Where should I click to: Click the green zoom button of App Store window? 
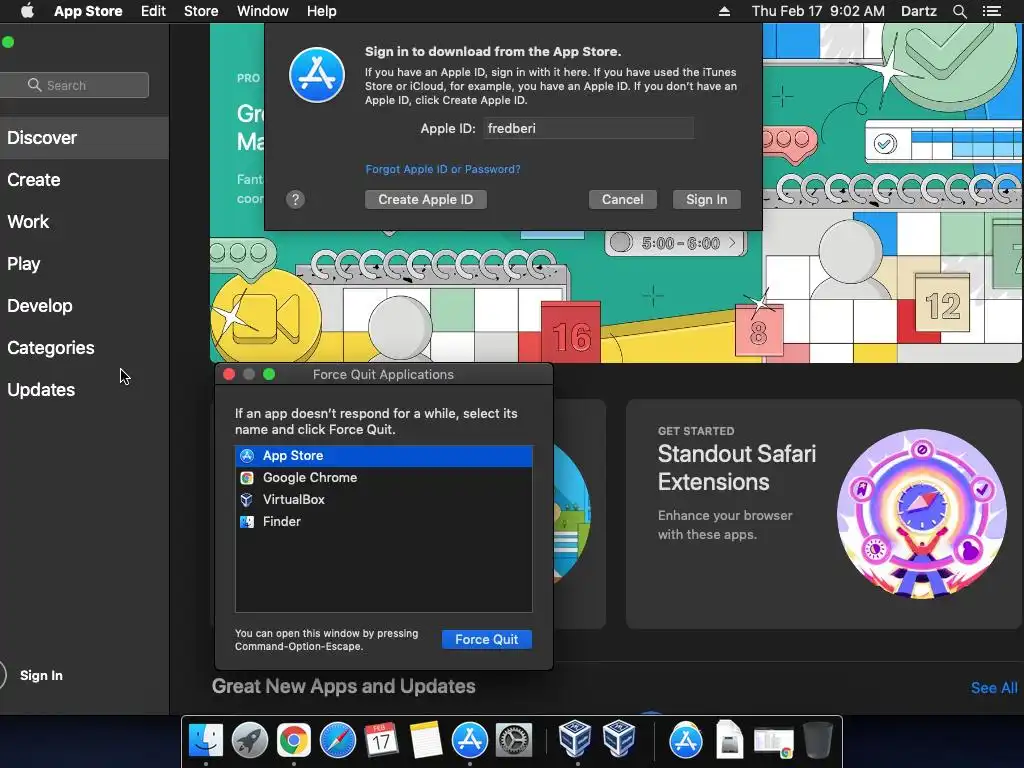pos(8,42)
